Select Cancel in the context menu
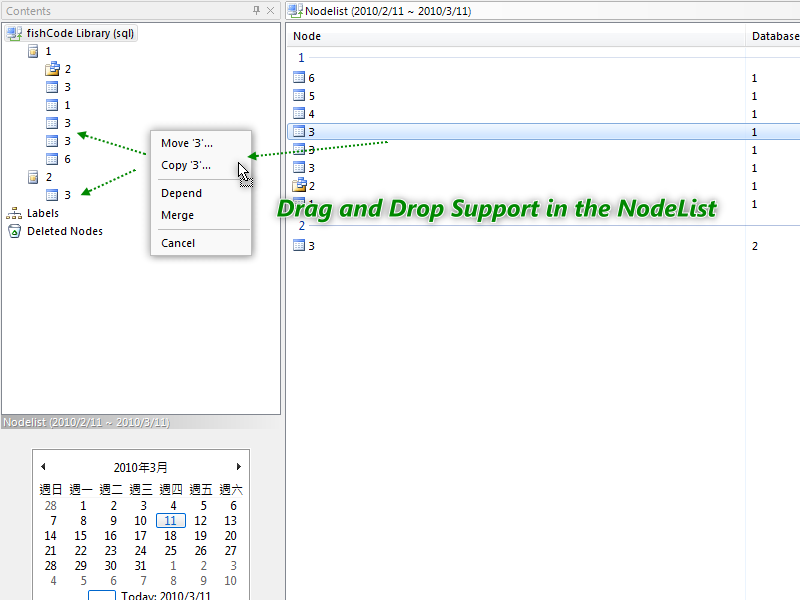This screenshot has height=600, width=800. coord(178,243)
